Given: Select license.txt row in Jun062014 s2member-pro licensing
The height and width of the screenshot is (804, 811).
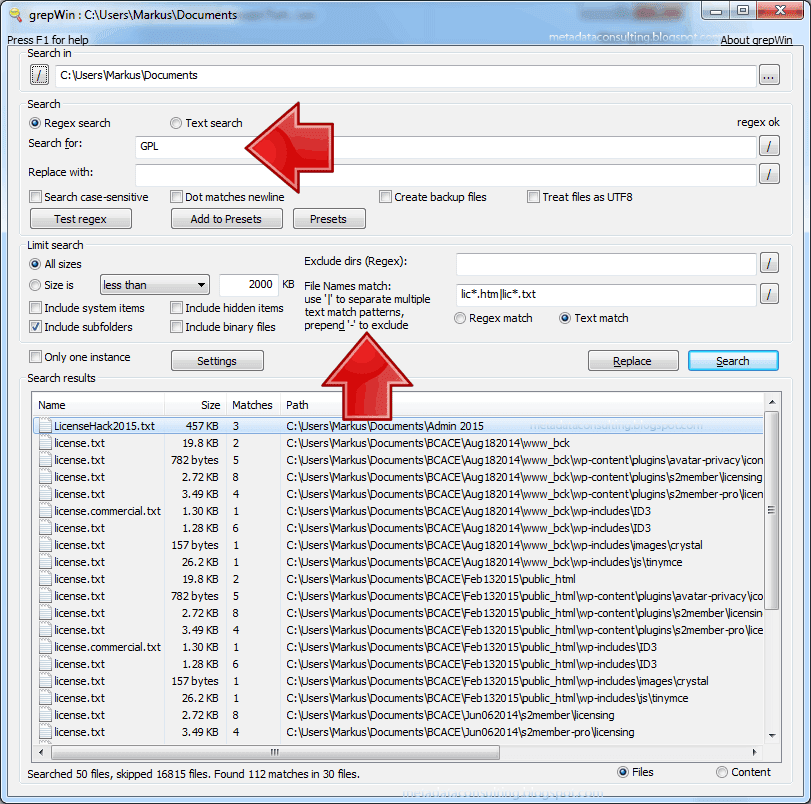Looking at the screenshot, I should point(398,732).
